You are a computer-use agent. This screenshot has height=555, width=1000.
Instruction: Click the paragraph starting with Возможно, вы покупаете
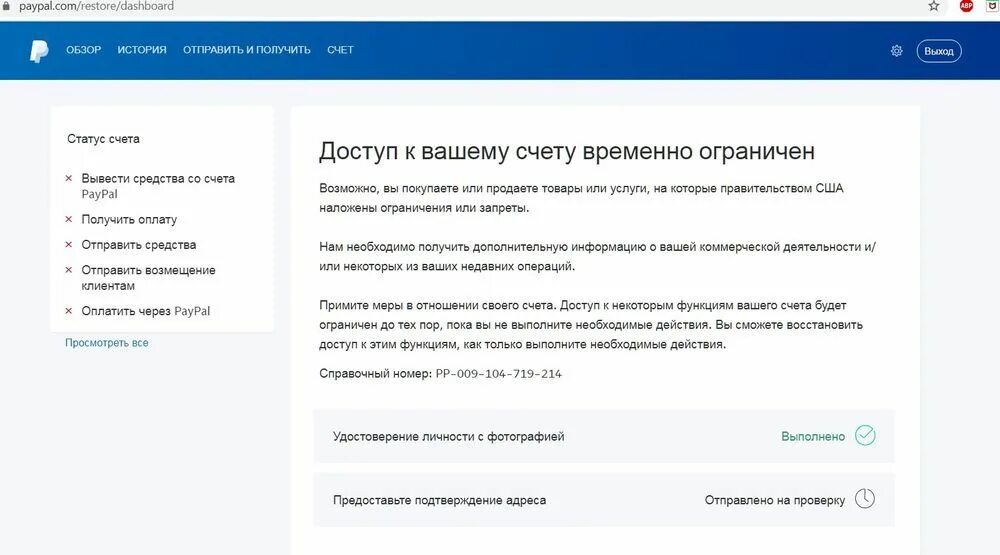[x=581, y=198]
